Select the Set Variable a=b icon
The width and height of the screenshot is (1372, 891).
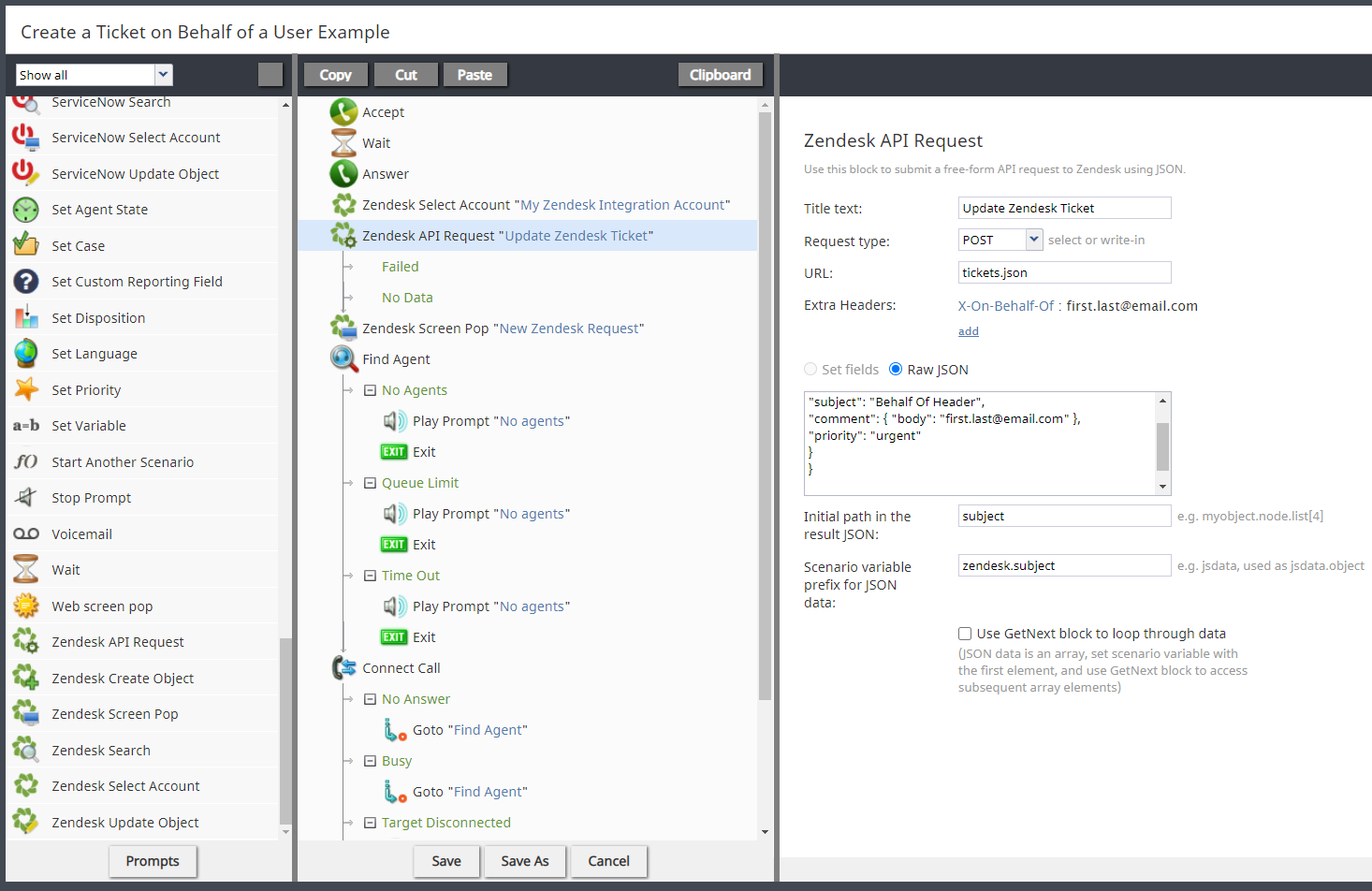pyautogui.click(x=25, y=426)
